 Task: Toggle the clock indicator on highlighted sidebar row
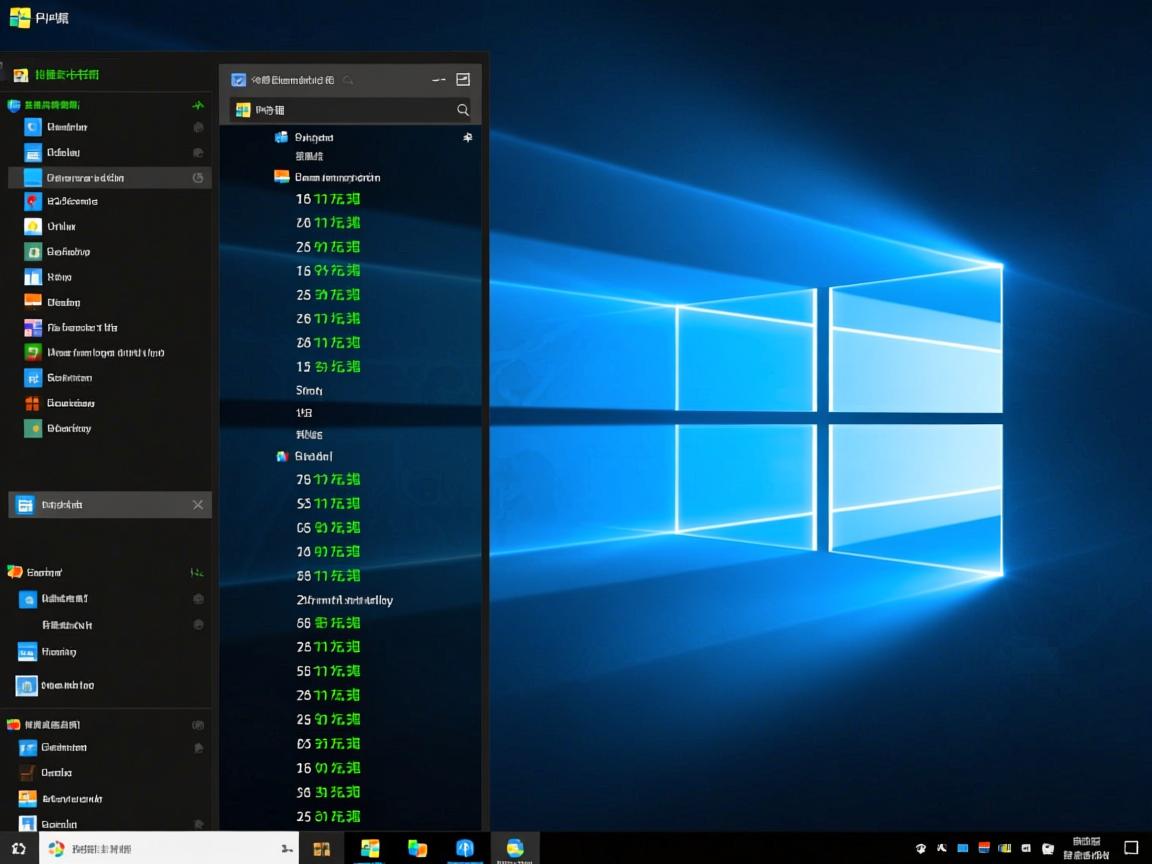coord(198,178)
